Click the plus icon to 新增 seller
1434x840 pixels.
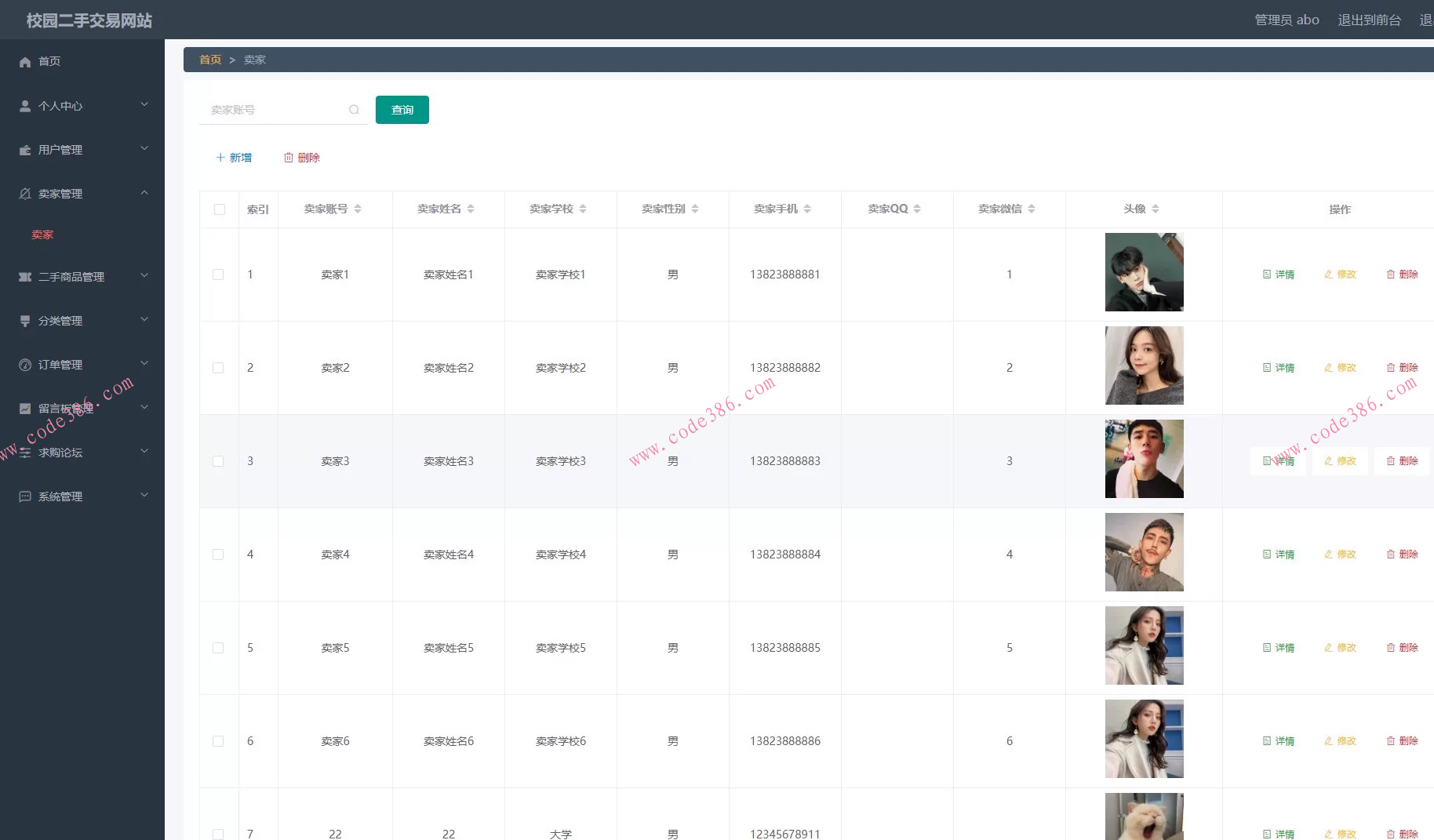220,158
